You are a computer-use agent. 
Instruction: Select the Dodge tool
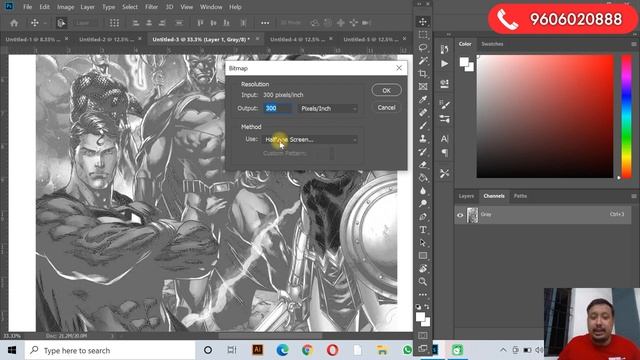423,203
